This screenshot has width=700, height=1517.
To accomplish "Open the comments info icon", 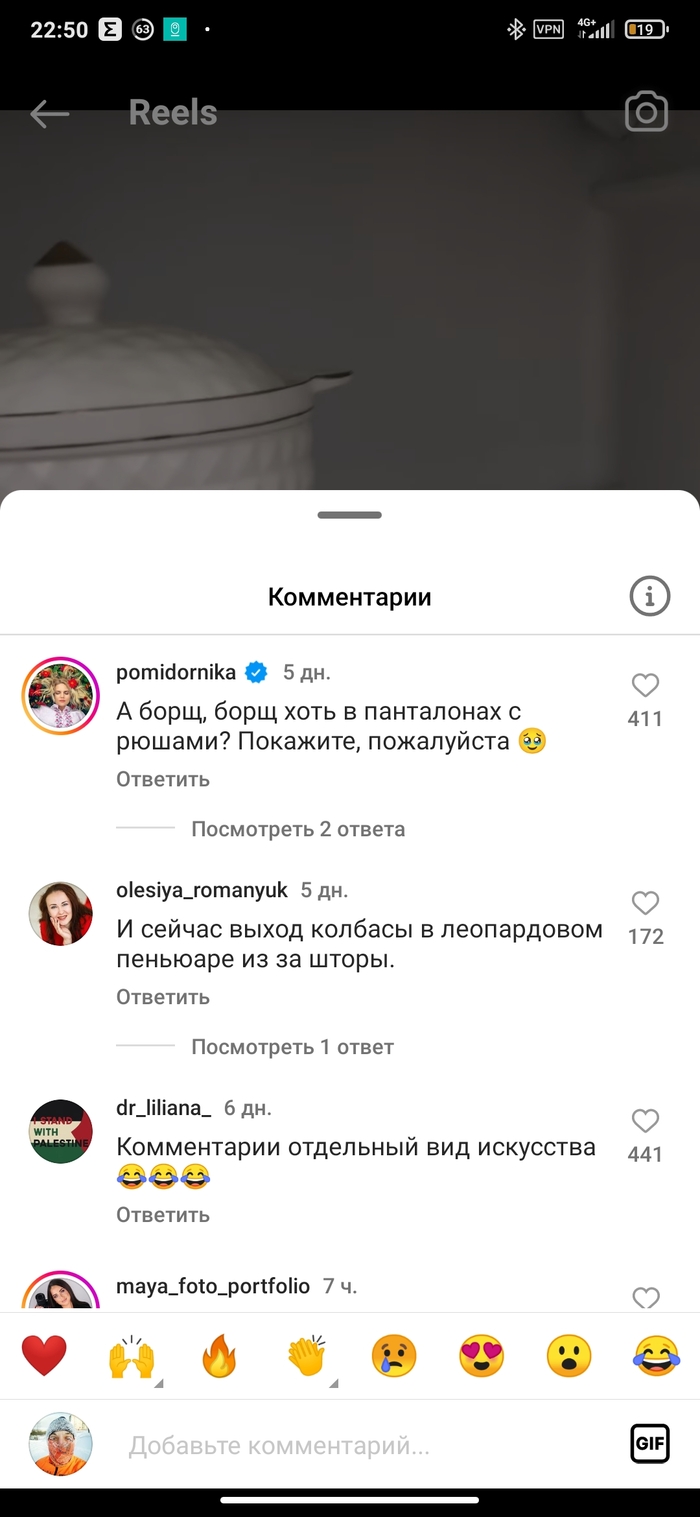I will [649, 597].
